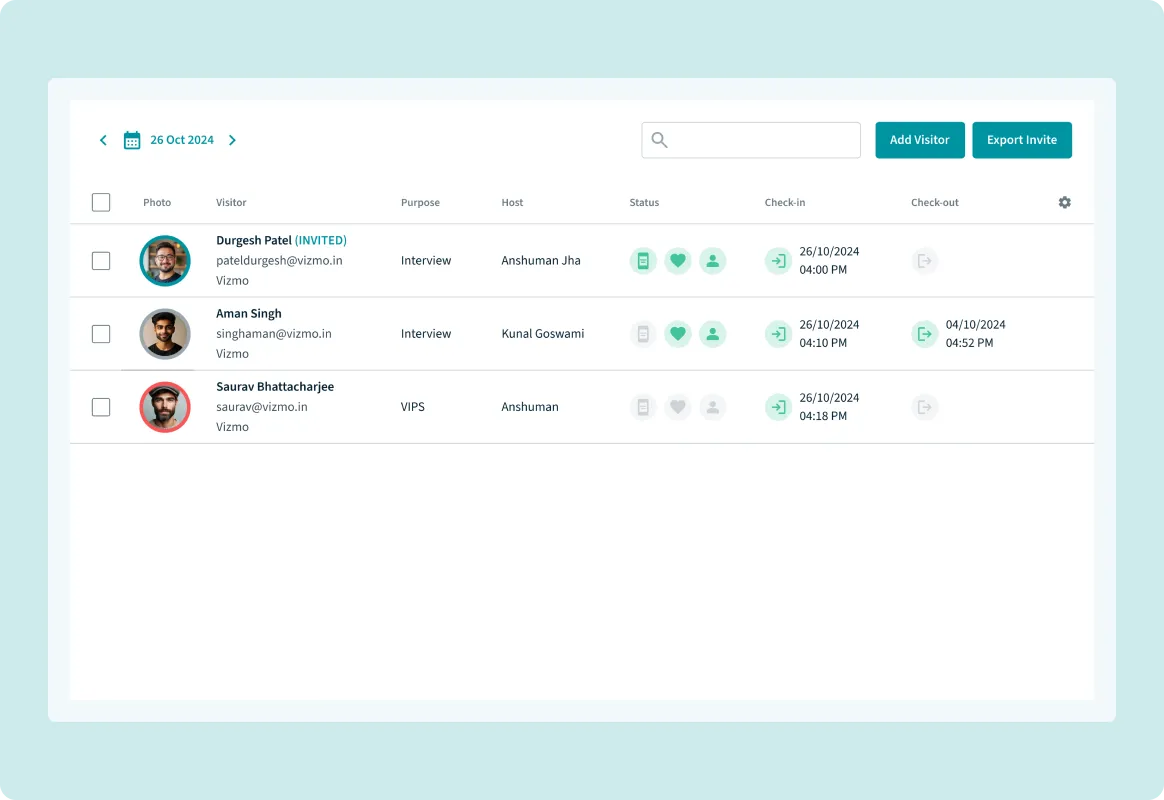Click Durgesh Patel's check-in icon
The width and height of the screenshot is (1164, 800).
pyautogui.click(x=778, y=260)
